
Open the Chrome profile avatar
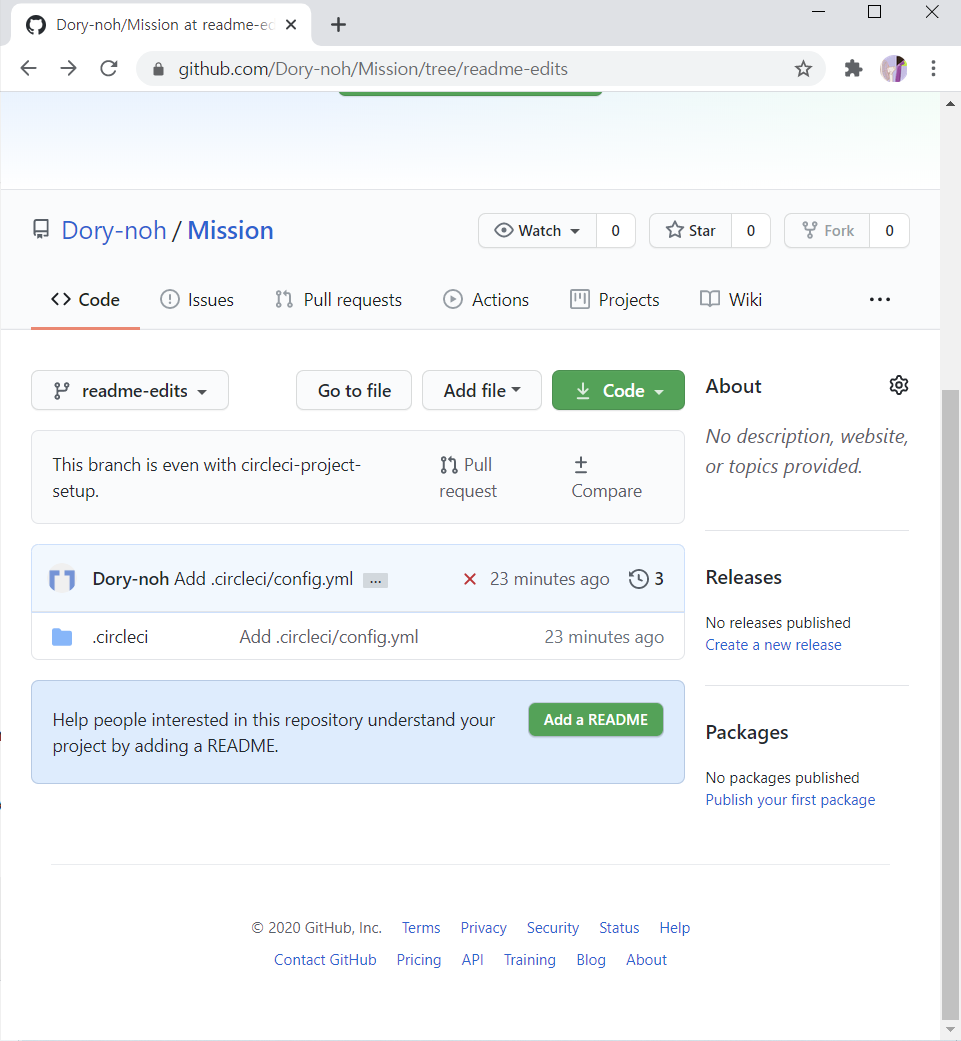893,68
